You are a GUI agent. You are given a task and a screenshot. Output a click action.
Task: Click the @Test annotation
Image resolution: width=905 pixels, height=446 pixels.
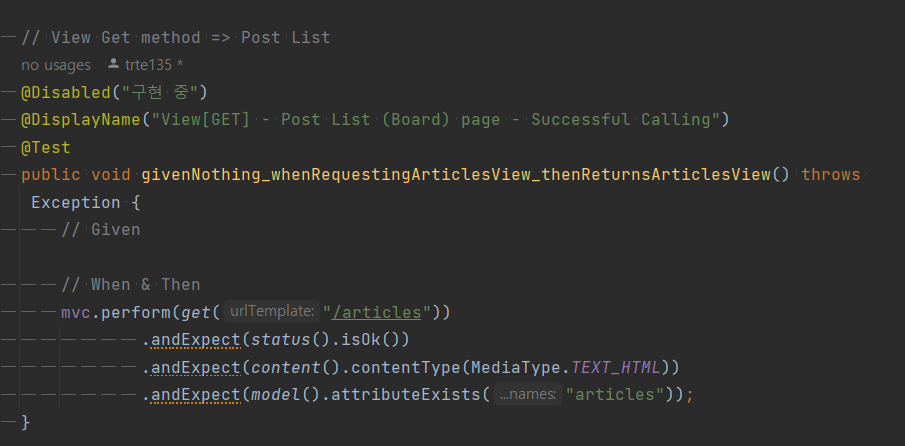coord(46,148)
